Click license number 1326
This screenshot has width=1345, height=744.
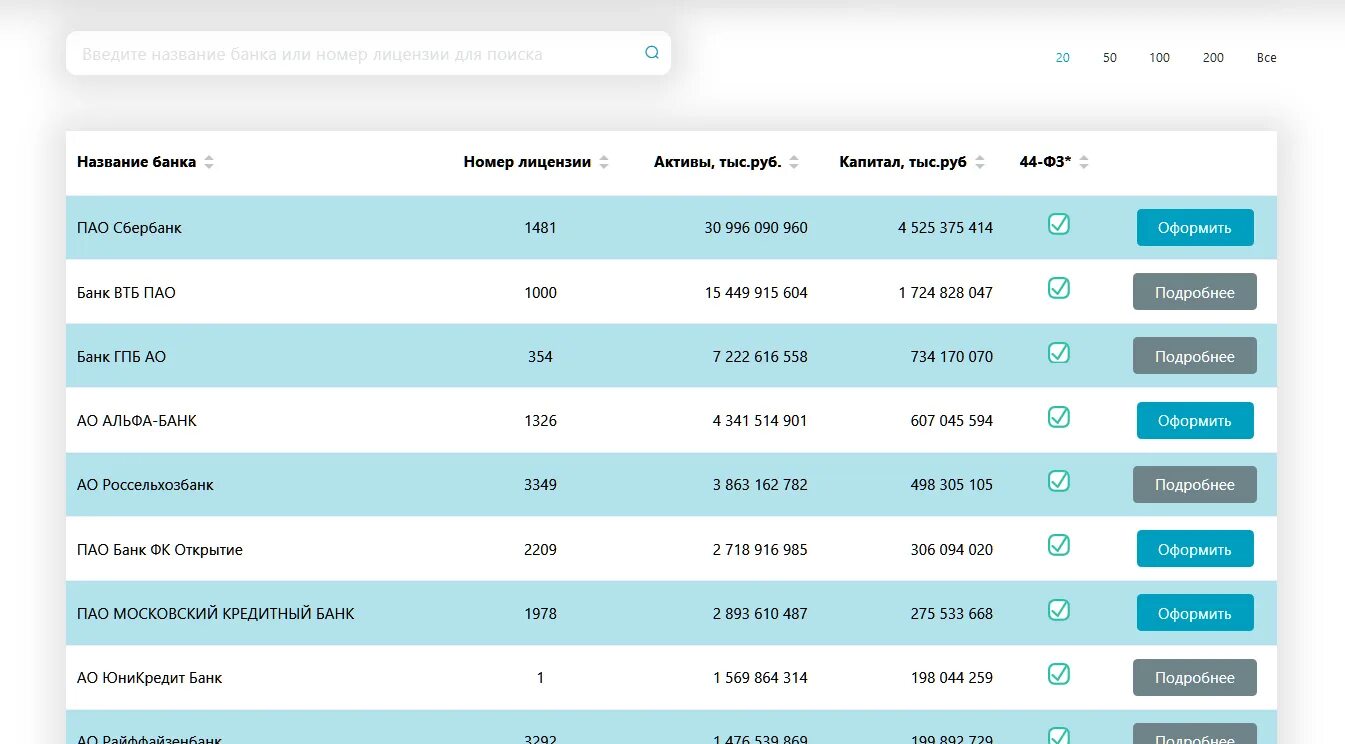[540, 421]
